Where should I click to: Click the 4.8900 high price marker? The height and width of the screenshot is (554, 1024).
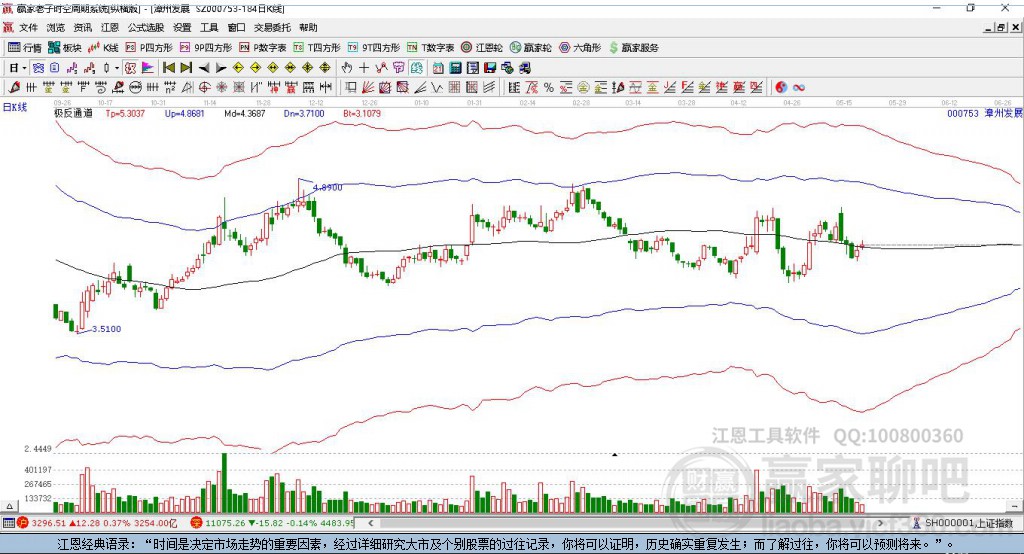coord(327,187)
